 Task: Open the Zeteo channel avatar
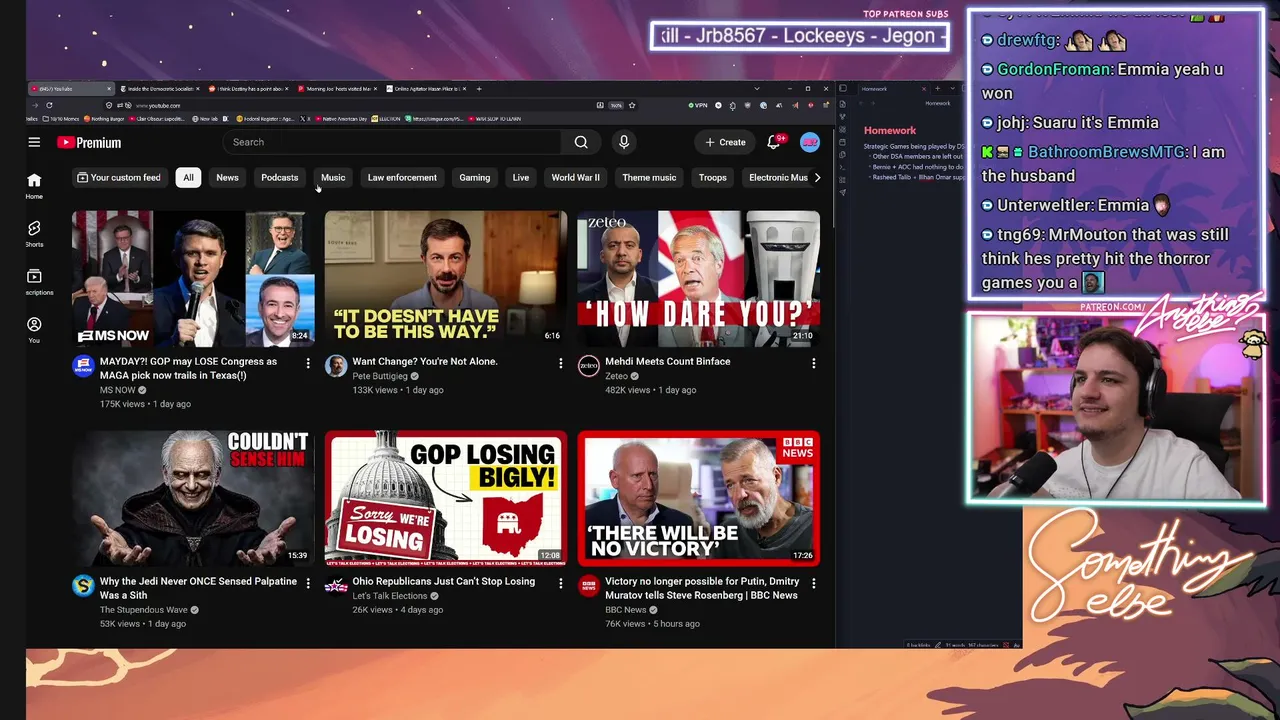pos(589,366)
